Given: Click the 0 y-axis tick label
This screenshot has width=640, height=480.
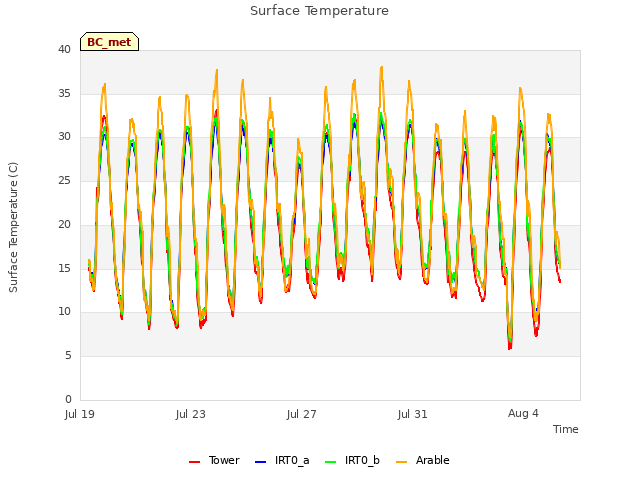Looking at the screenshot, I should (68, 399).
